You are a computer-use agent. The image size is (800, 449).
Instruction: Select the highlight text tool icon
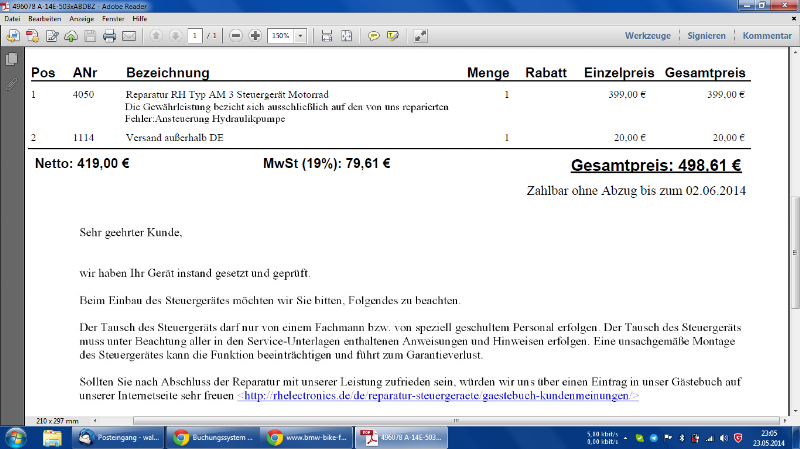pos(393,36)
